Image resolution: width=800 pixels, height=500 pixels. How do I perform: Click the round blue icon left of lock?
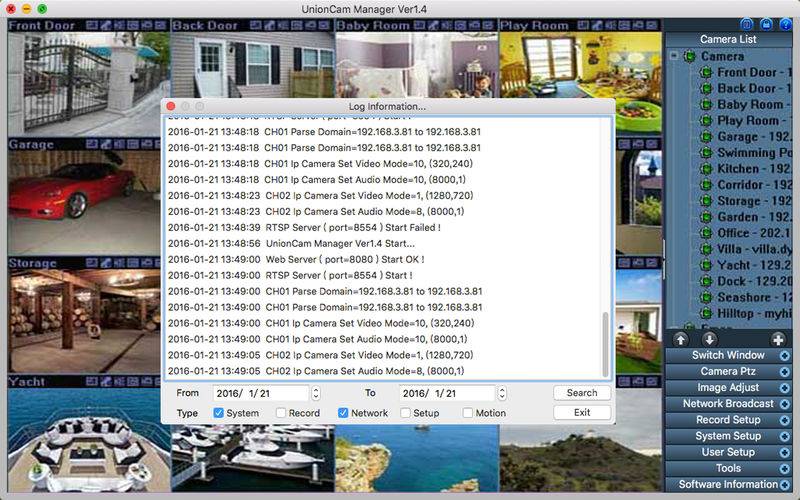click(746, 24)
